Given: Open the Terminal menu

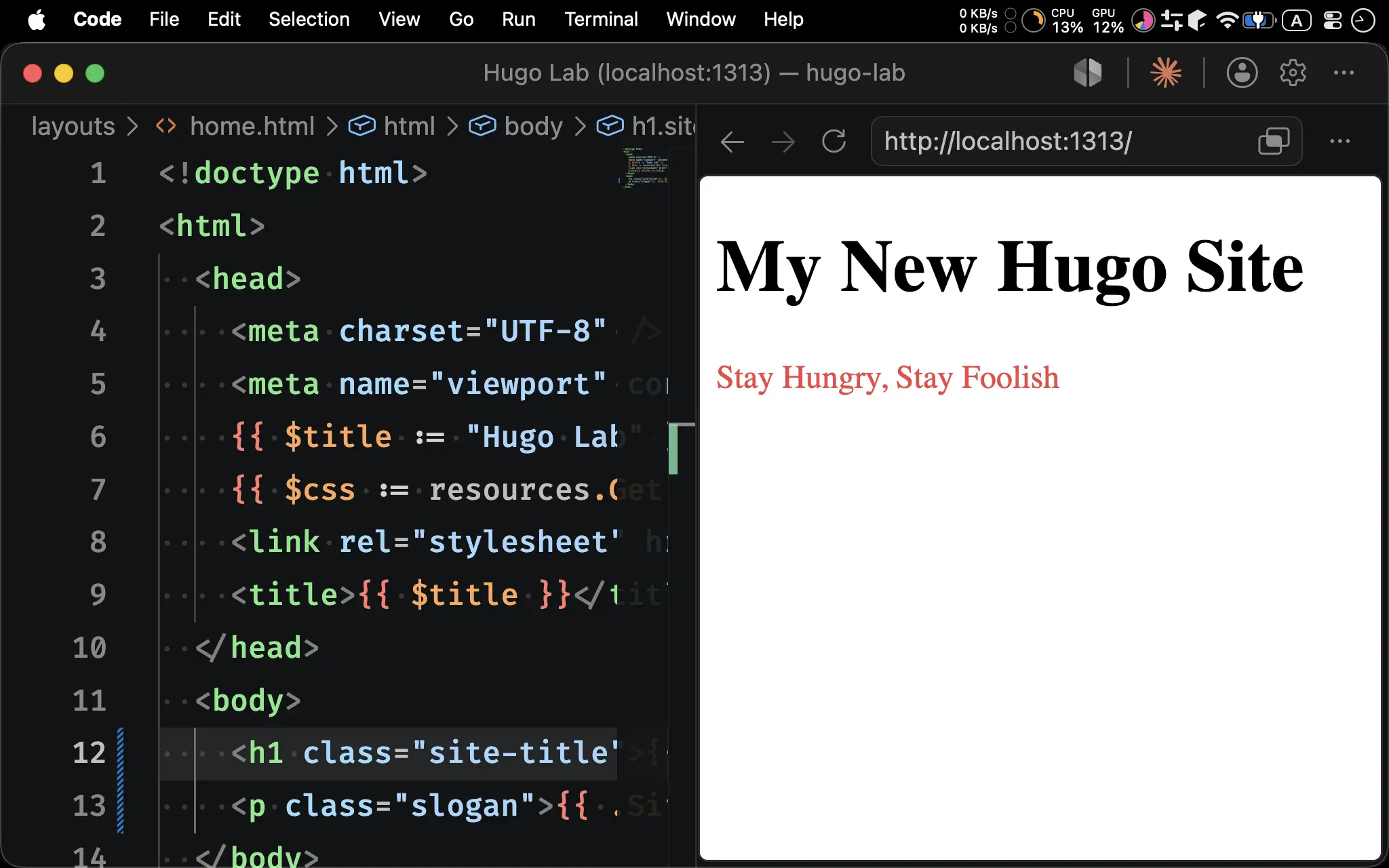Looking at the screenshot, I should click(601, 19).
